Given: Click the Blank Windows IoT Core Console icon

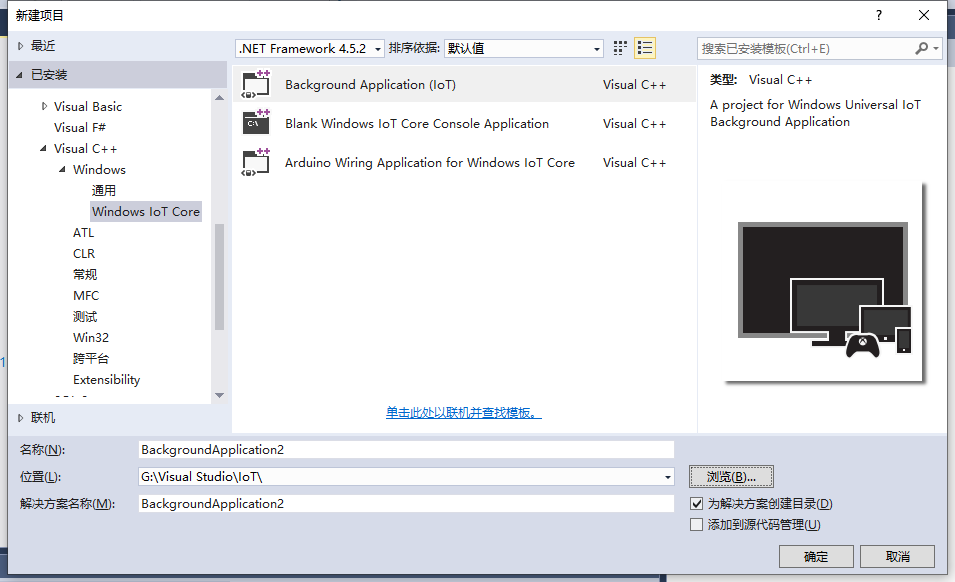Looking at the screenshot, I should (256, 123).
